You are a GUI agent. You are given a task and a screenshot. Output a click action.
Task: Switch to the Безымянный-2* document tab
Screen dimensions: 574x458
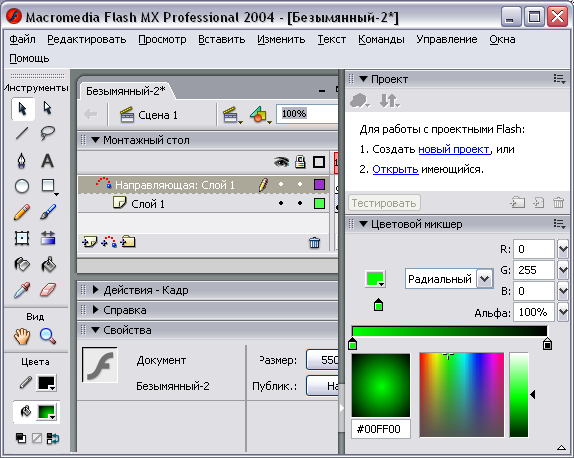[x=126, y=91]
